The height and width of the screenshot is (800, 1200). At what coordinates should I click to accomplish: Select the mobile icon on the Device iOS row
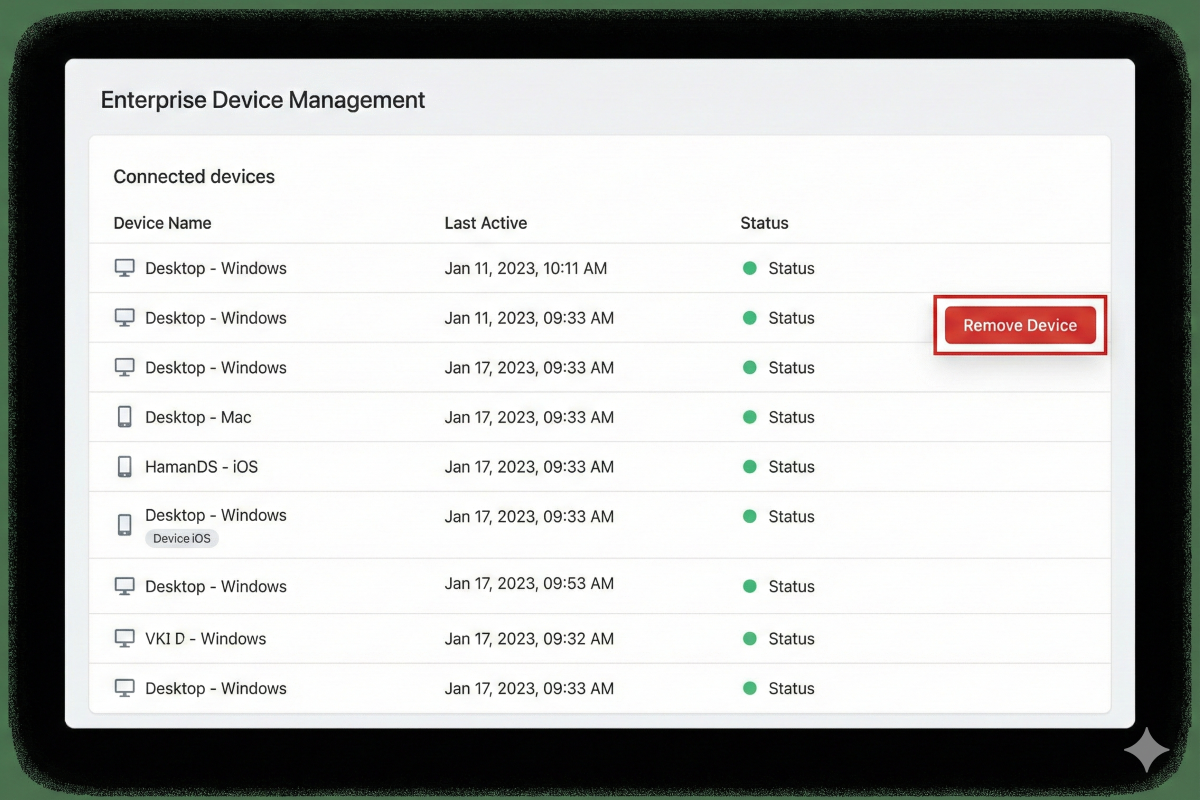pos(124,524)
